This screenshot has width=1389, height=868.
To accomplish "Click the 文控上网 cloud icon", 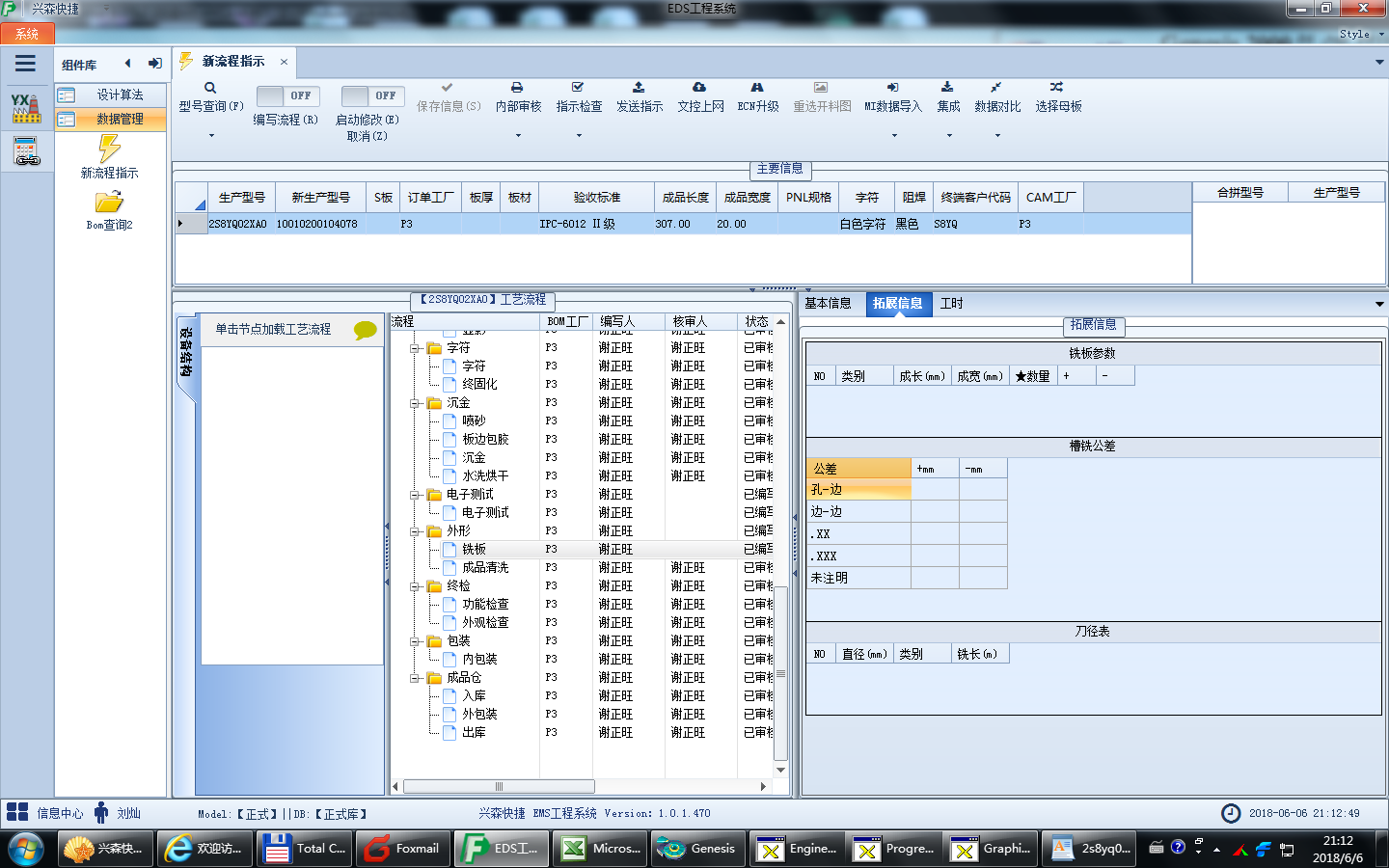I will pyautogui.click(x=699, y=87).
